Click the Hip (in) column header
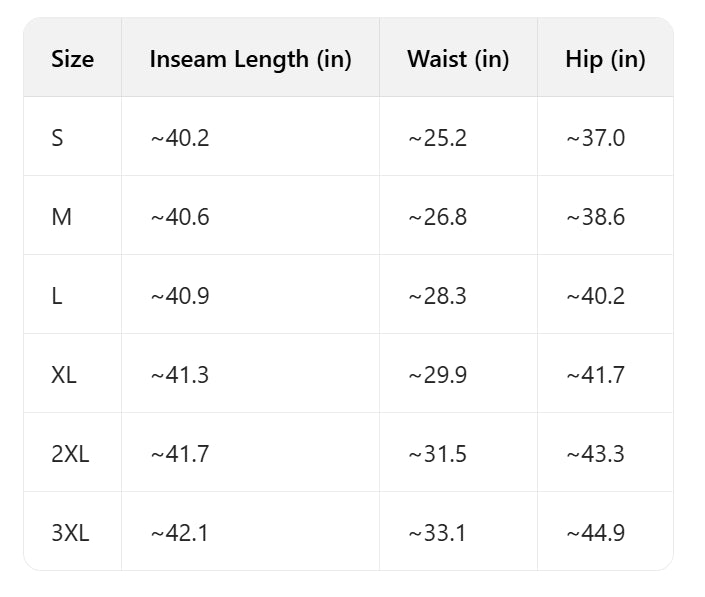Viewport: 705px width, 597px height. [x=605, y=59]
